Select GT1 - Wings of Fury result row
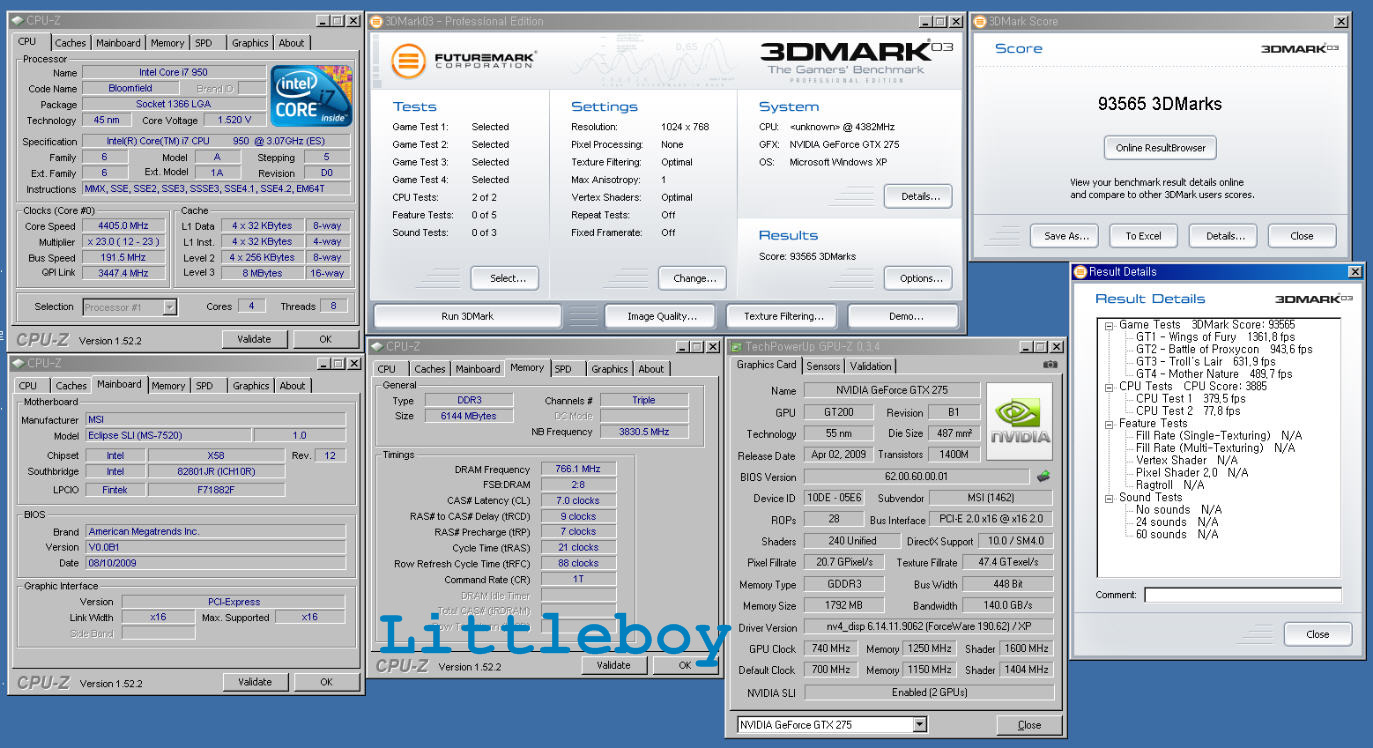The height and width of the screenshot is (748, 1373). pyautogui.click(x=1216, y=337)
